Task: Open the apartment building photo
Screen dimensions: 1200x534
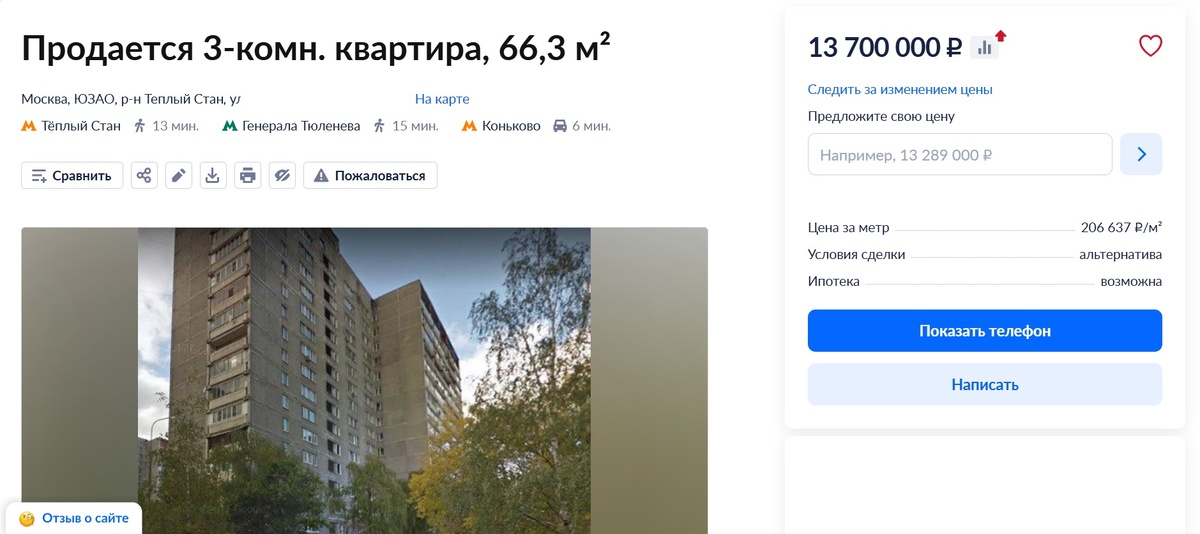Action: (x=364, y=381)
